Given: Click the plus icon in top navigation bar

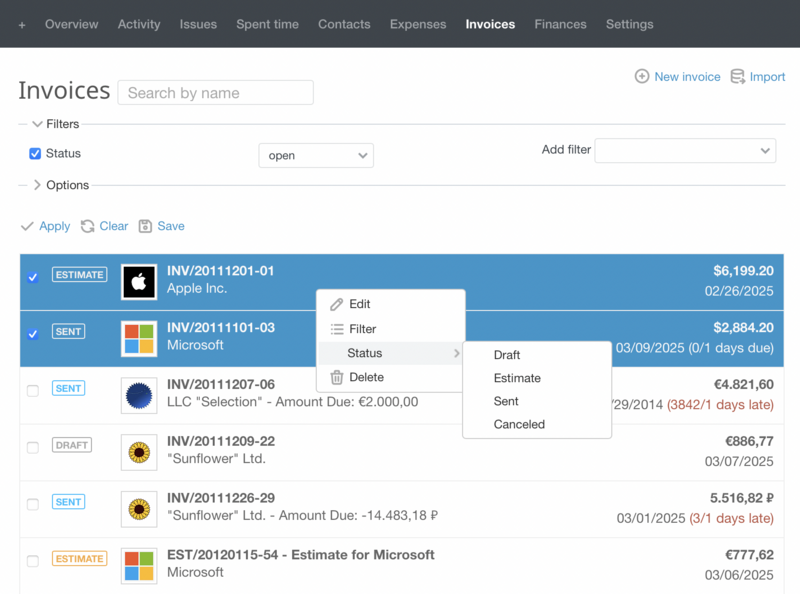Looking at the screenshot, I should click(22, 24).
